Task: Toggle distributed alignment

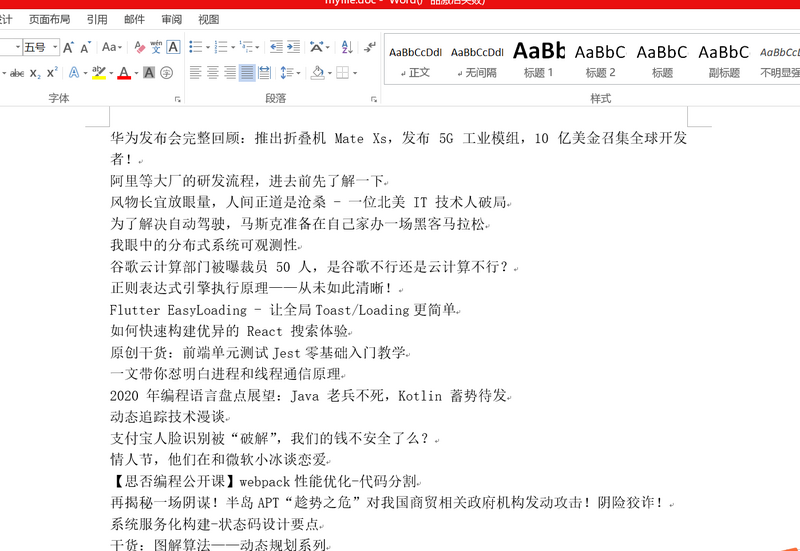Action: click(264, 73)
